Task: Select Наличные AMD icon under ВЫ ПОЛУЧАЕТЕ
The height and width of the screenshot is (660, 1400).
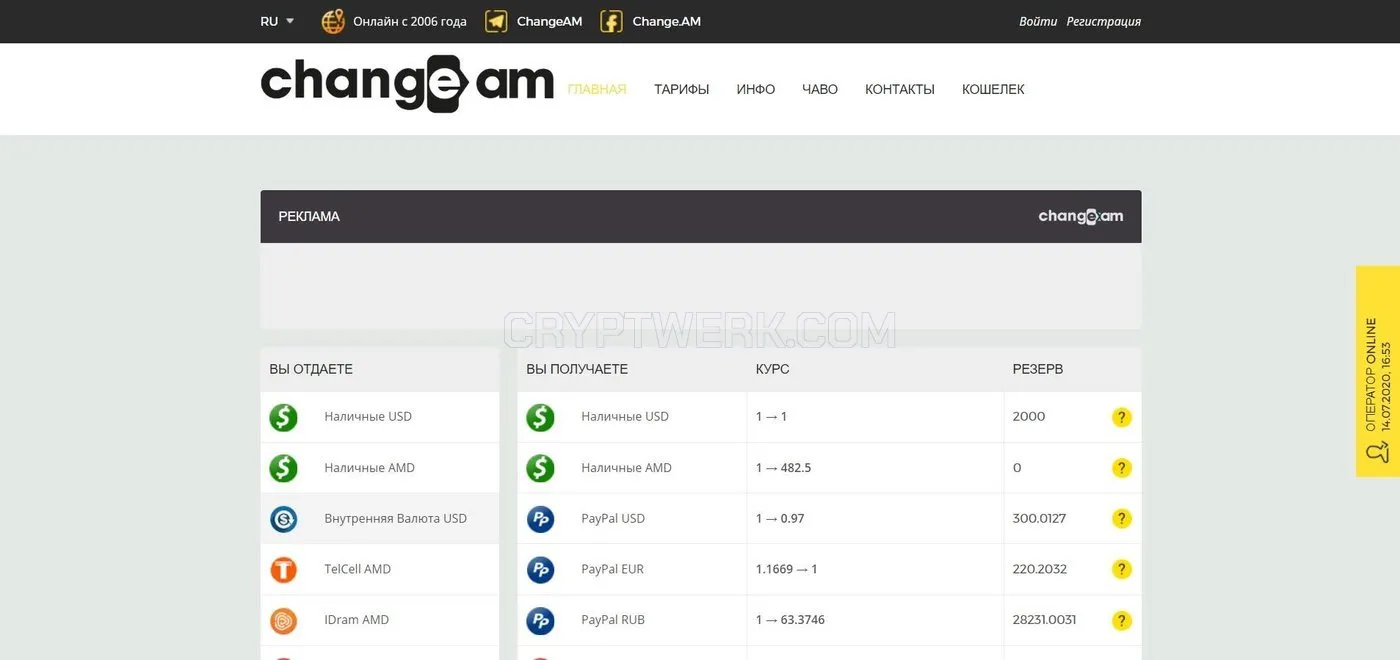Action: [x=541, y=467]
